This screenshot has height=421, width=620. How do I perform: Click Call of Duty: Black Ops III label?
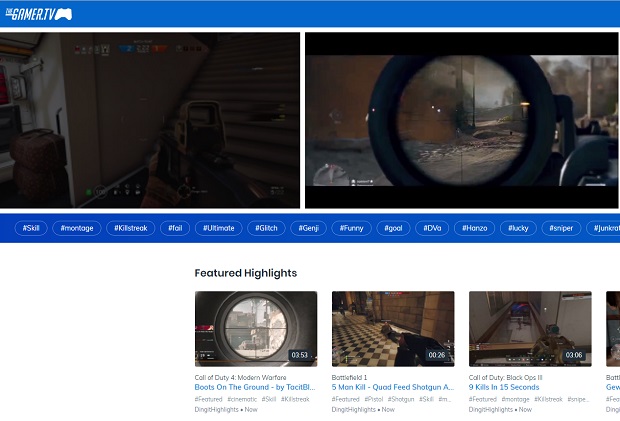[x=505, y=378]
